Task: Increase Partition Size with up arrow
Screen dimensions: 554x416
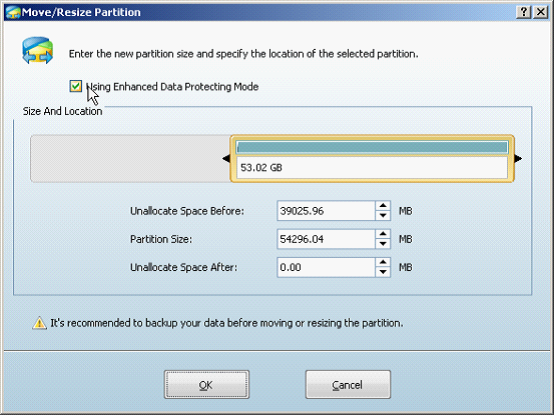Action: [x=383, y=234]
